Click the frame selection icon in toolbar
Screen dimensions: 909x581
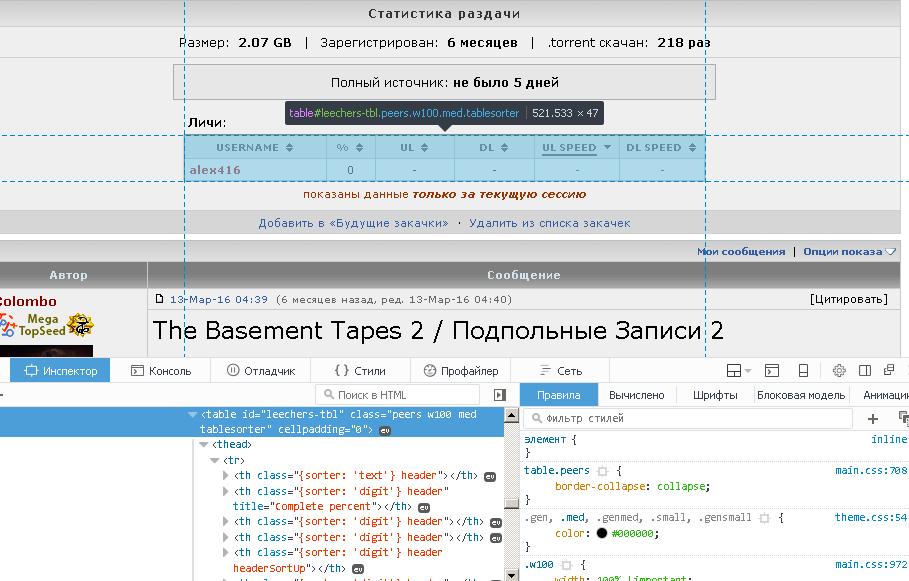733,371
